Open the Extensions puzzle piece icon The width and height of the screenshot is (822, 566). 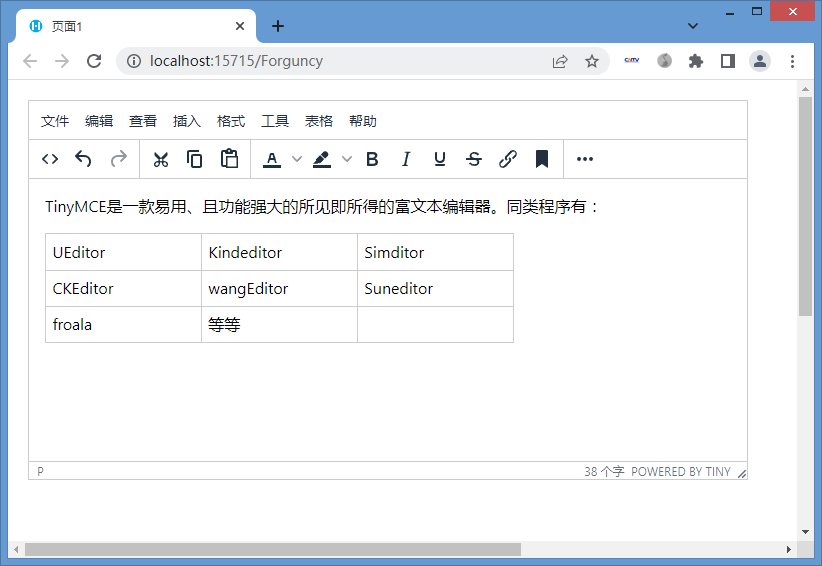(x=696, y=61)
